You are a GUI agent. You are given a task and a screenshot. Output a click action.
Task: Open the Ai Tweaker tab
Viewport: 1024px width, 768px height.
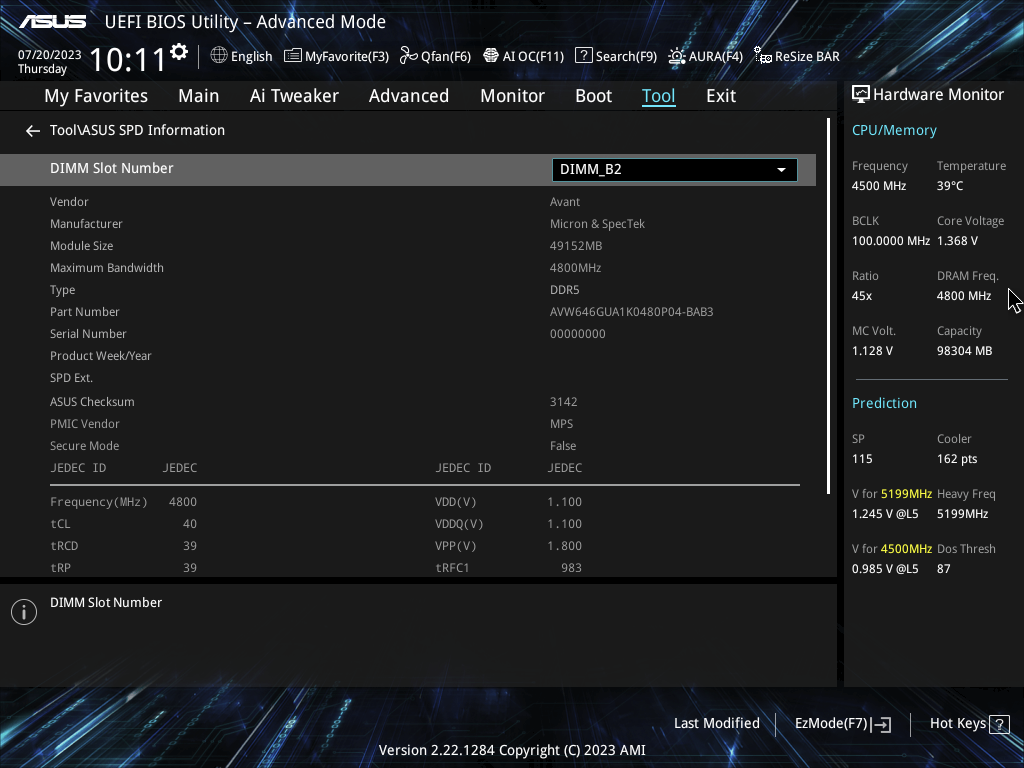[x=294, y=96]
